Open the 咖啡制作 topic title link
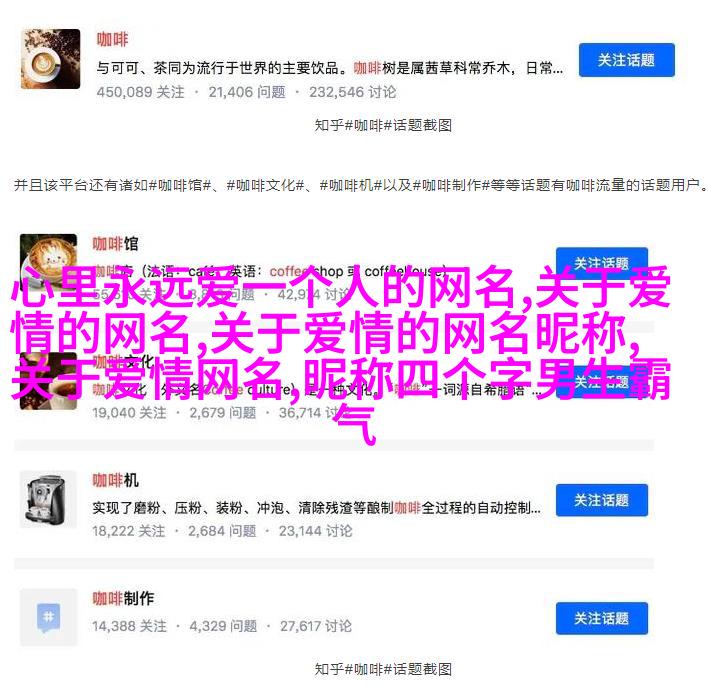The height and width of the screenshot is (700, 708). point(123,598)
